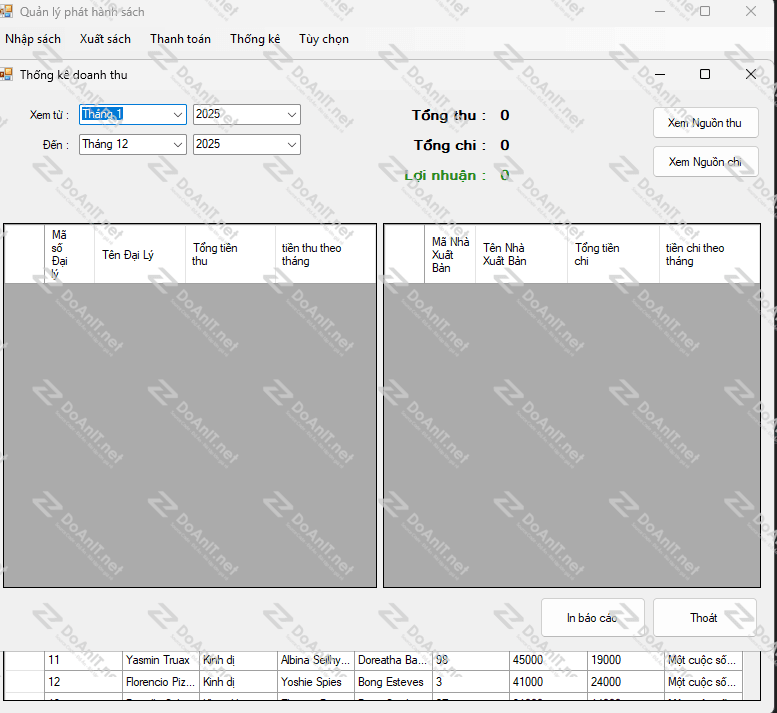Click the Lợi nhuận label

(445, 175)
